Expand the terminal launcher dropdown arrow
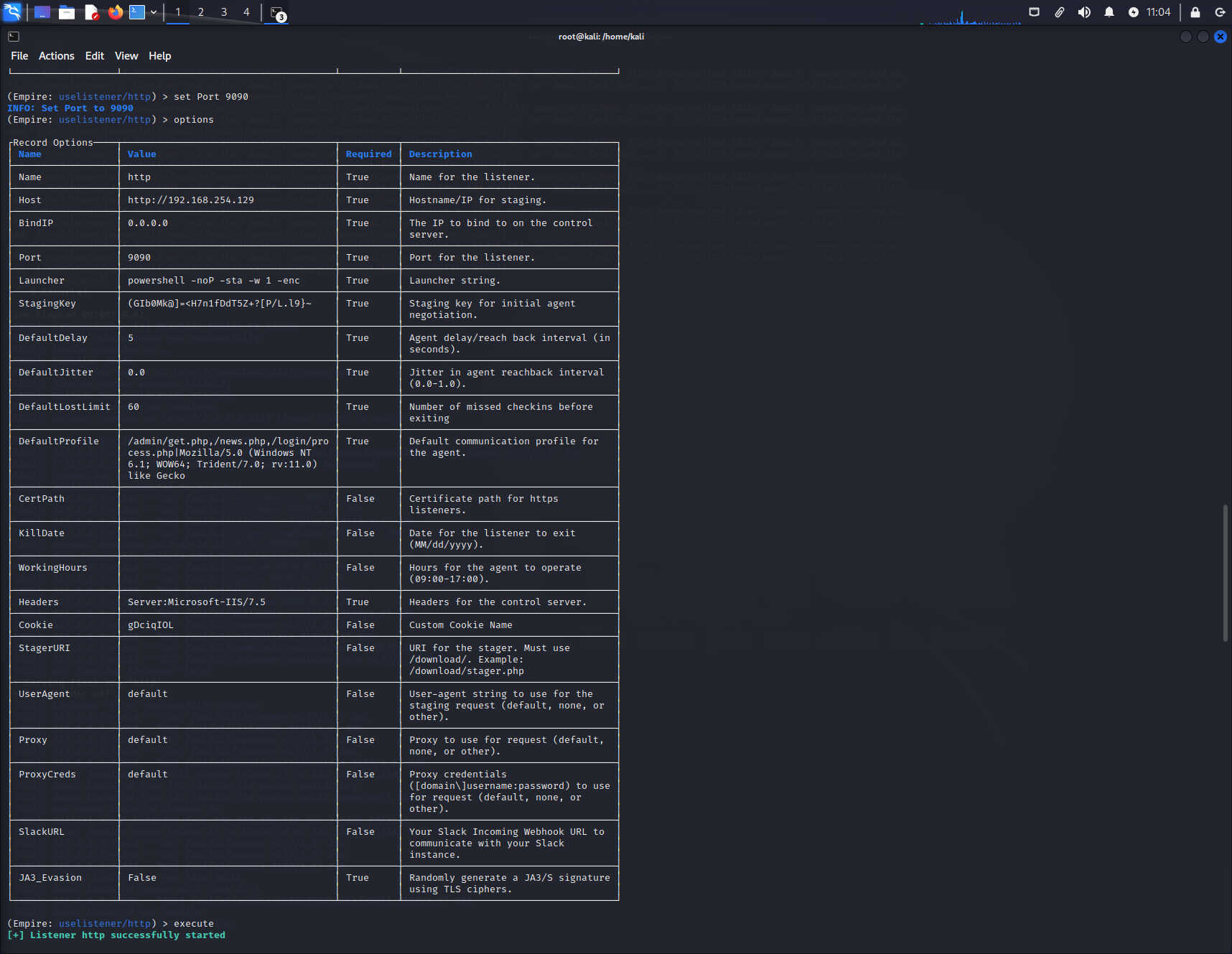 point(154,12)
